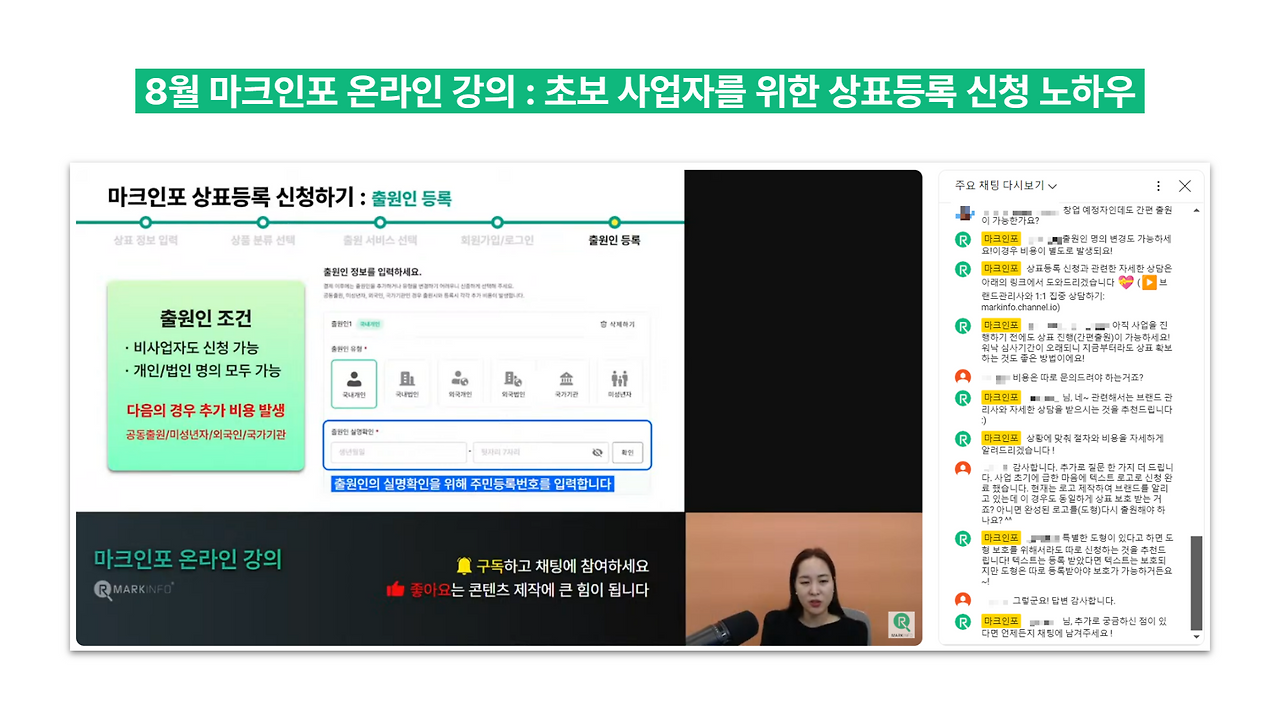Click the chat scrollbar up arrow
Image resolution: width=1280 pixels, height=720 pixels.
[x=1195, y=209]
